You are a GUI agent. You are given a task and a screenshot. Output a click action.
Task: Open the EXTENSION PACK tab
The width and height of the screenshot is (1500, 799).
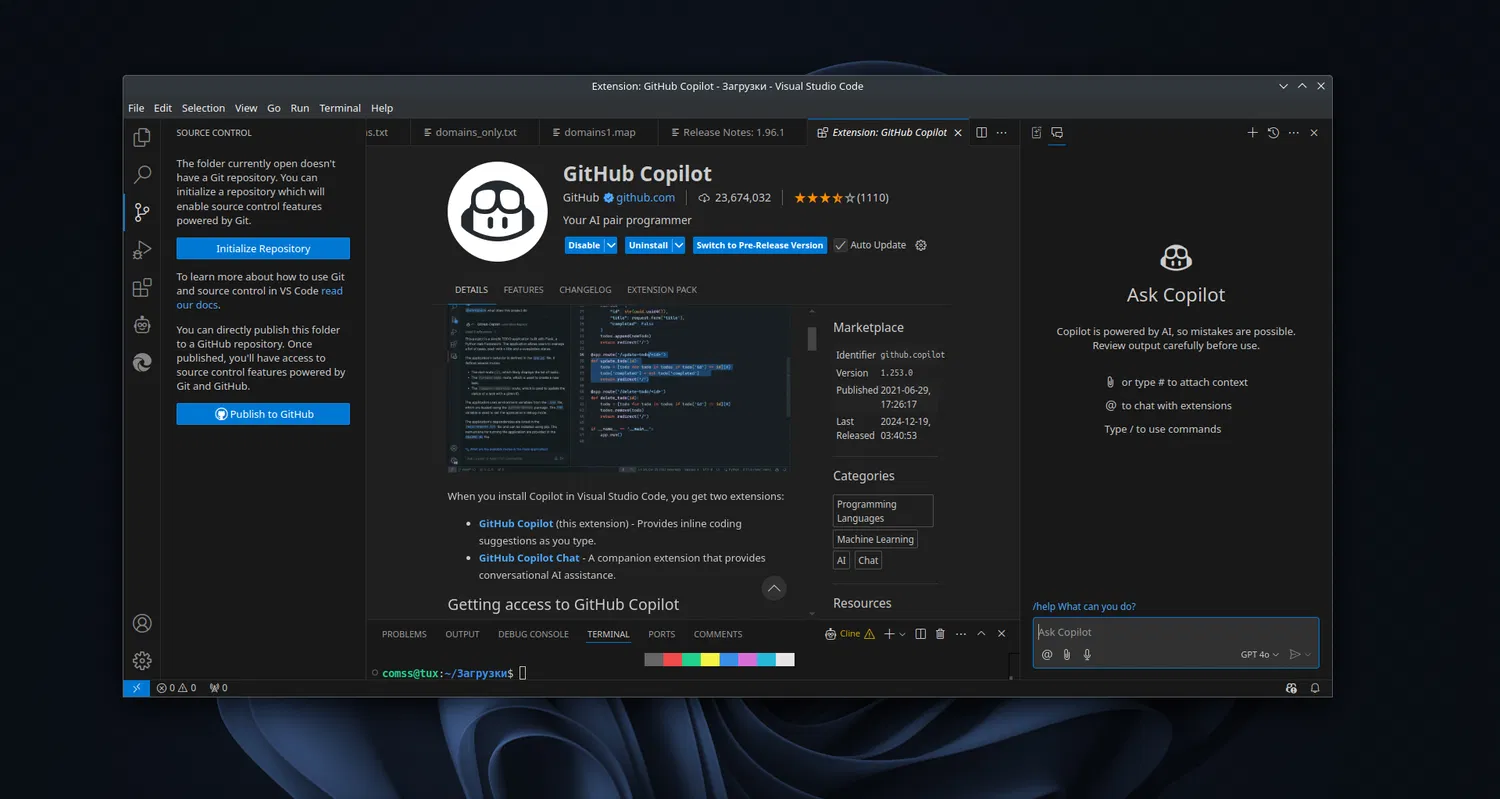[x=662, y=290]
